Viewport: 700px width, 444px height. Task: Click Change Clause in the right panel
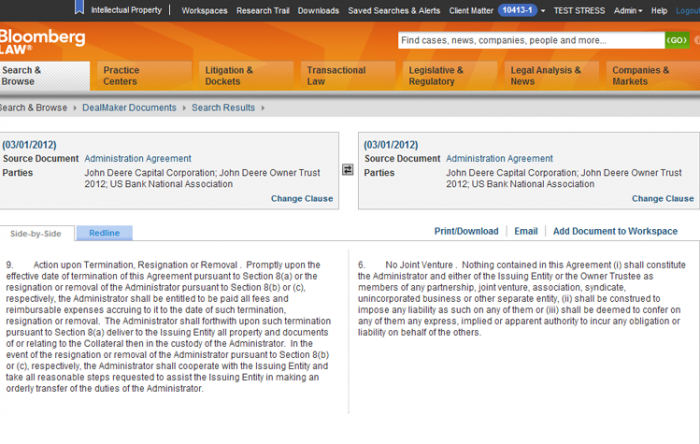(x=663, y=198)
